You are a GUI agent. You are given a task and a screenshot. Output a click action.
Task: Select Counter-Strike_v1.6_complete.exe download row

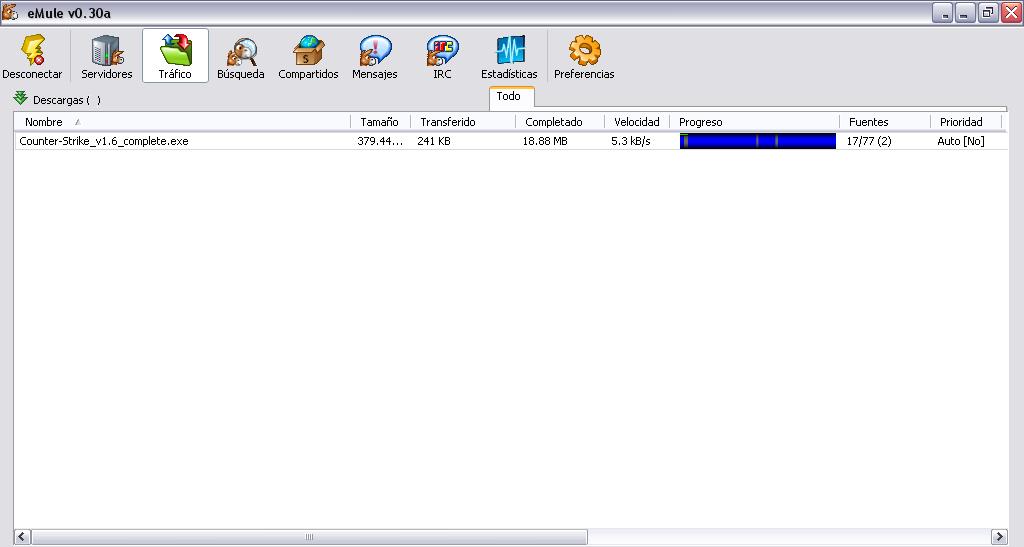[104, 141]
